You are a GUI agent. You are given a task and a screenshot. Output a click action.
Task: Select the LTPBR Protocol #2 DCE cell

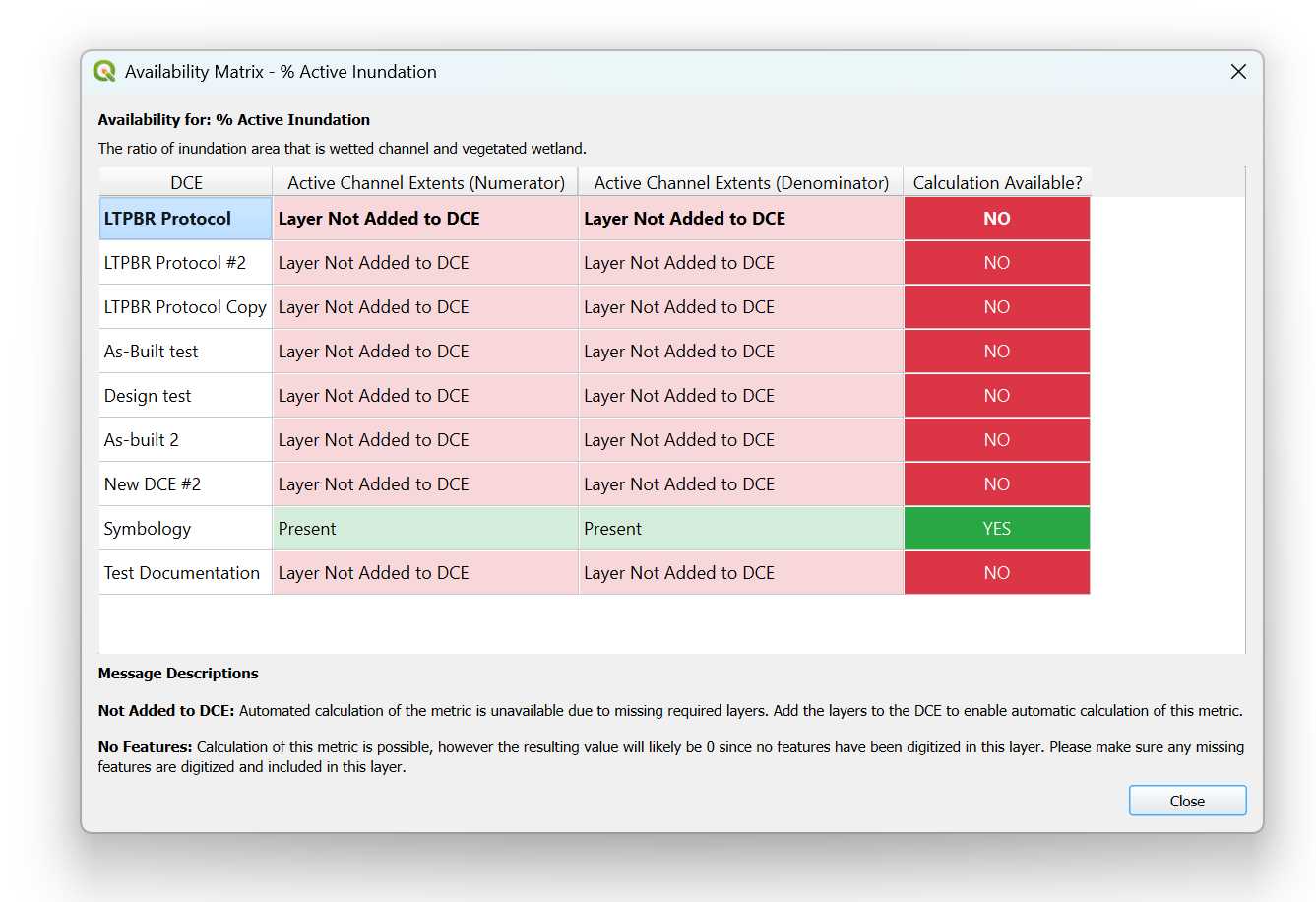(x=186, y=263)
